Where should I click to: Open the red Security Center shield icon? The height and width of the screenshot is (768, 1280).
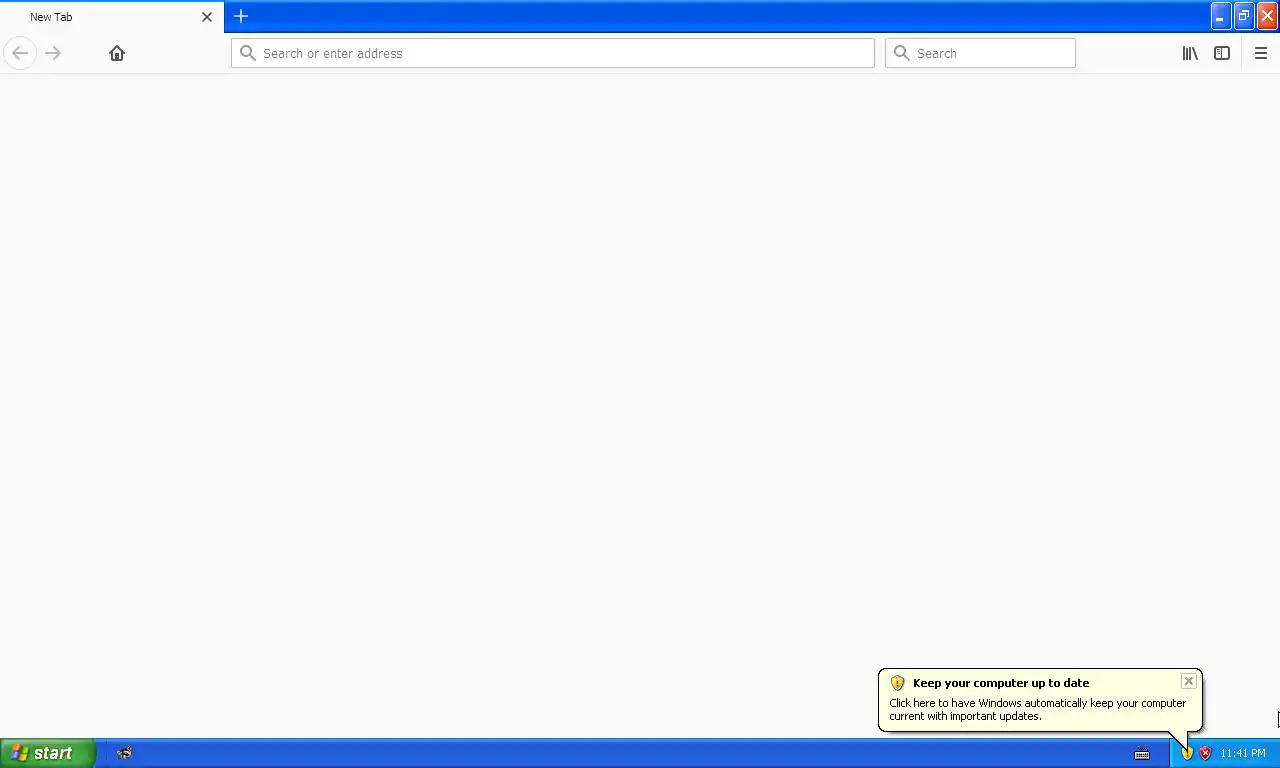pos(1205,753)
